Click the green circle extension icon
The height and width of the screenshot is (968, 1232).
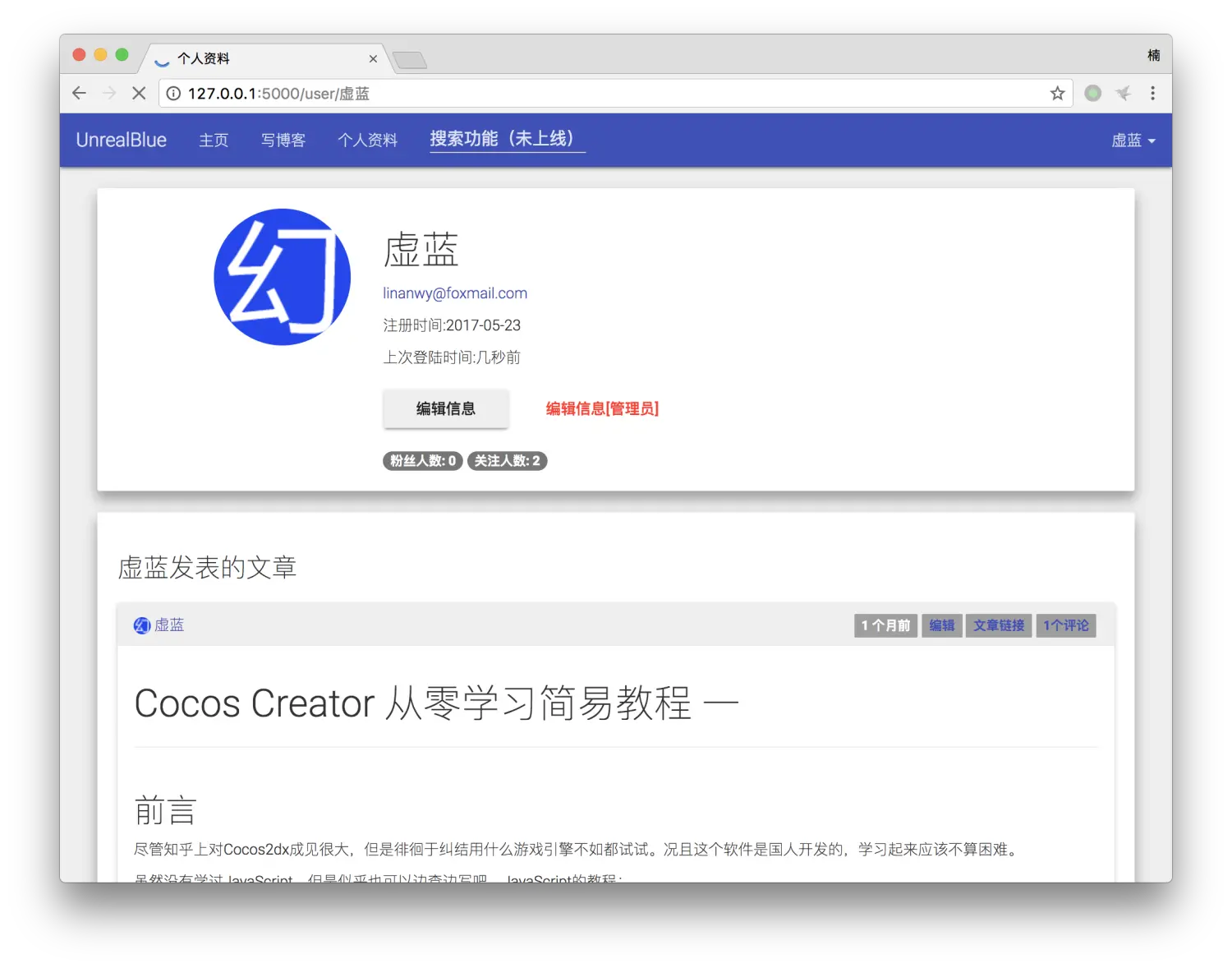(x=1092, y=93)
